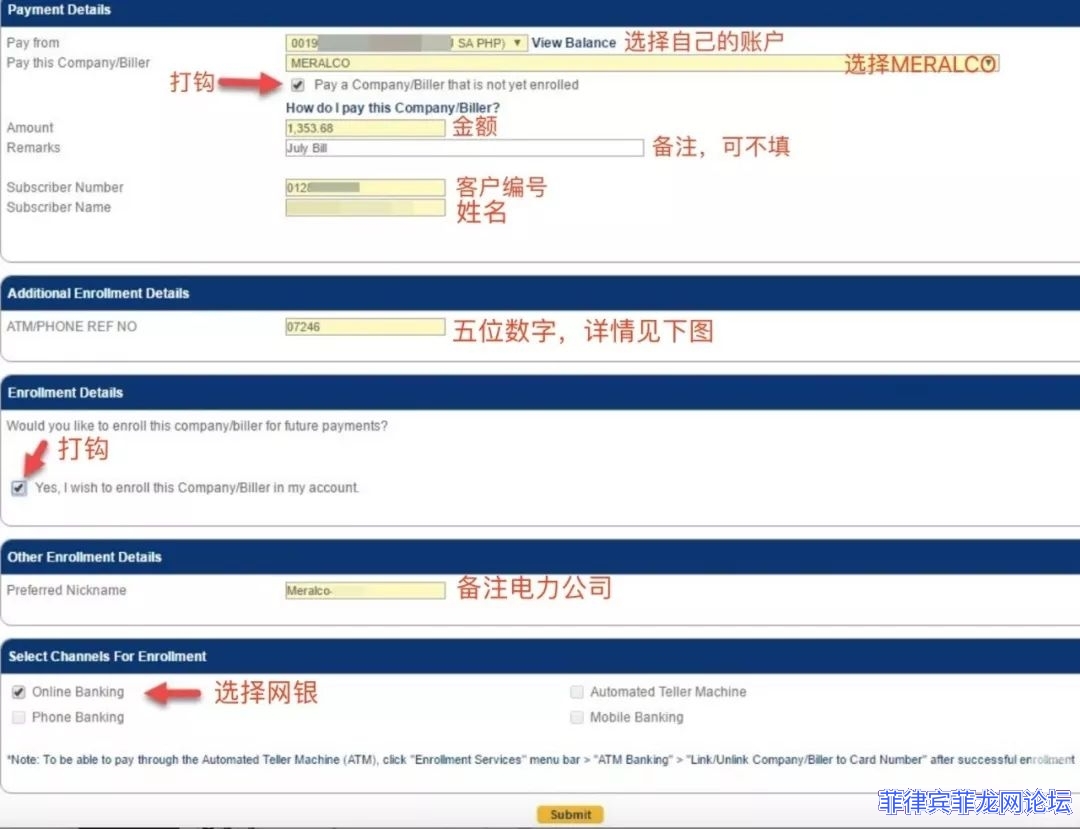Toggle the Mobile Banking checkbox
Viewport: 1080px width, 829px height.
[x=577, y=717]
